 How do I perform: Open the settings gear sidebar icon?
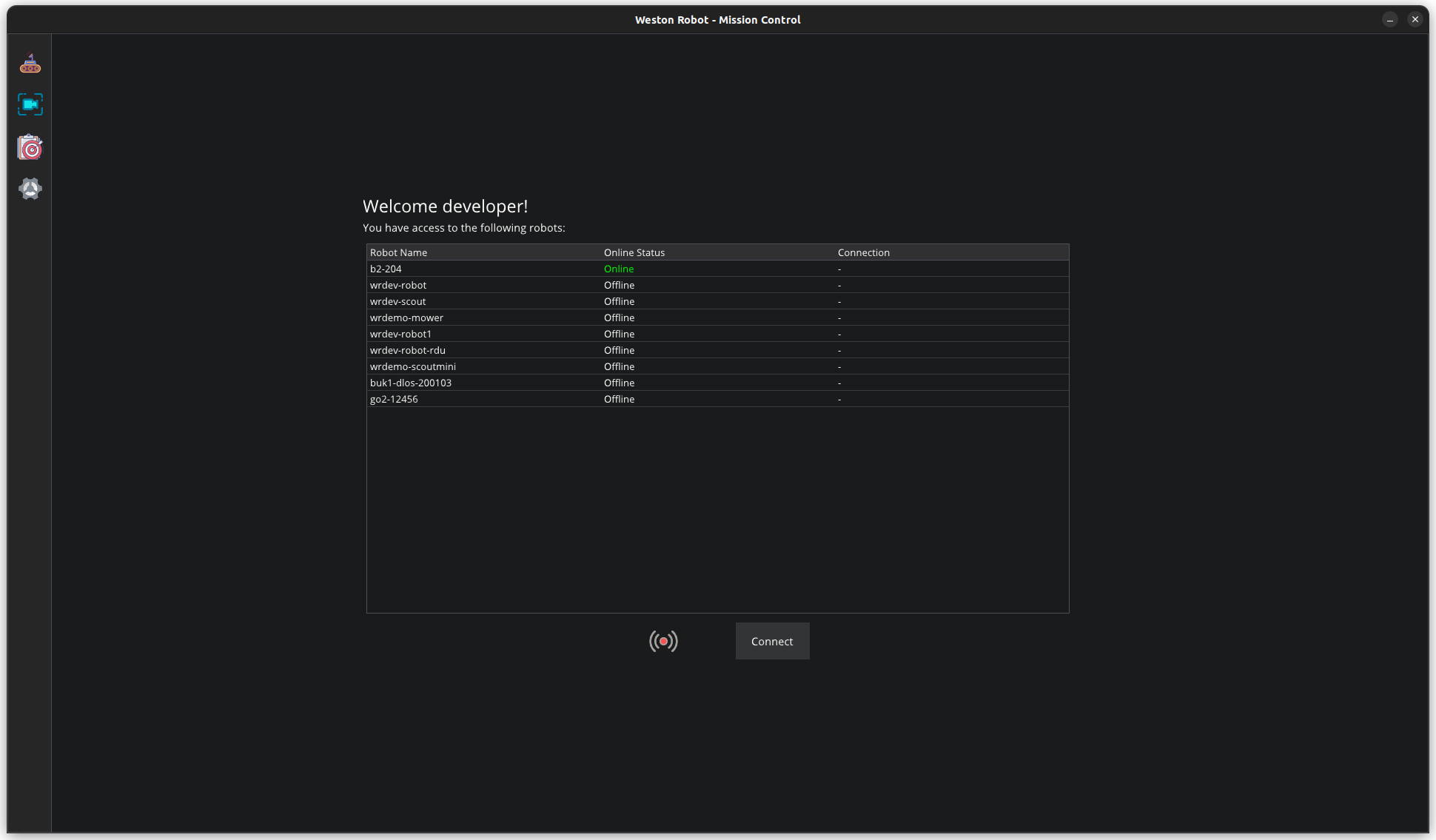[x=30, y=189]
